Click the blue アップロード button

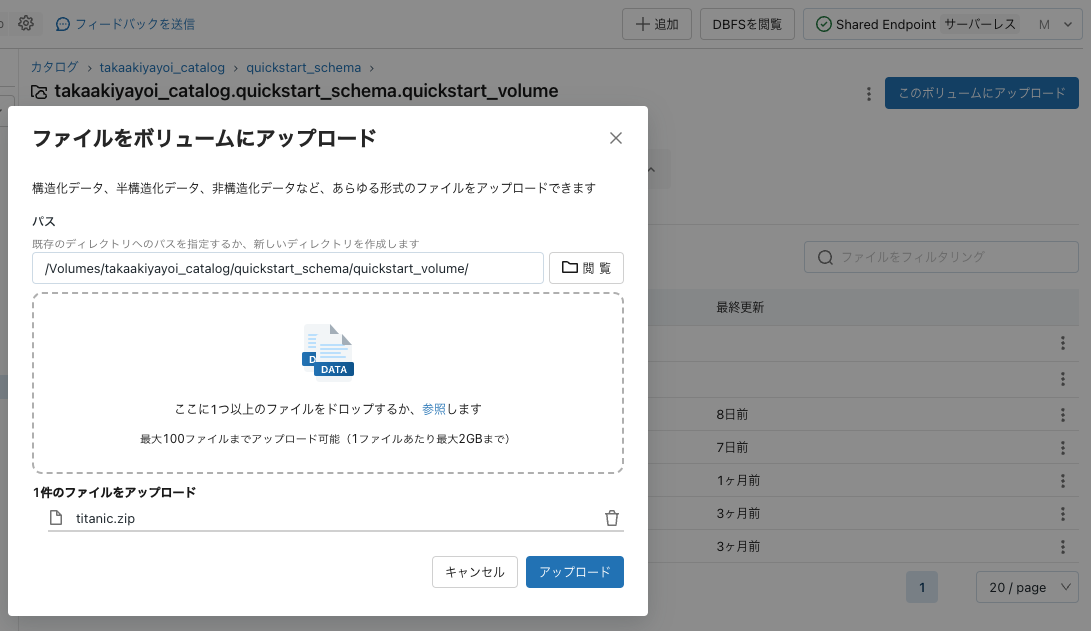click(574, 571)
